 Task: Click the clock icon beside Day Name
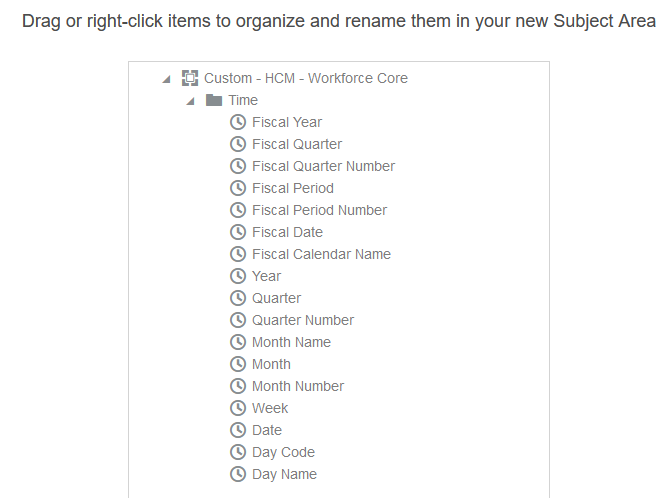click(x=238, y=474)
